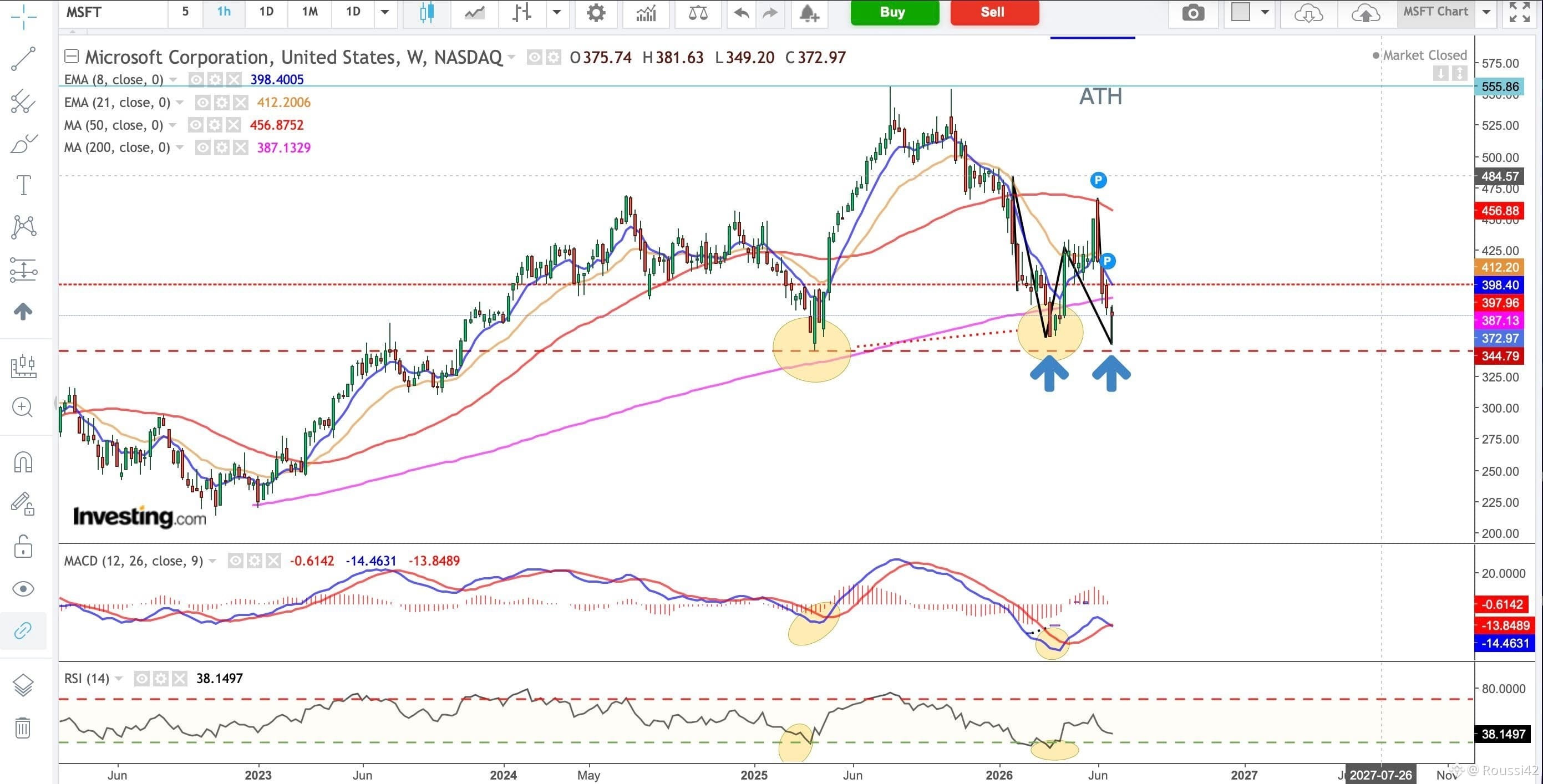The height and width of the screenshot is (784, 1543).
Task: Toggle hide all drawings eye icon
Action: click(23, 589)
